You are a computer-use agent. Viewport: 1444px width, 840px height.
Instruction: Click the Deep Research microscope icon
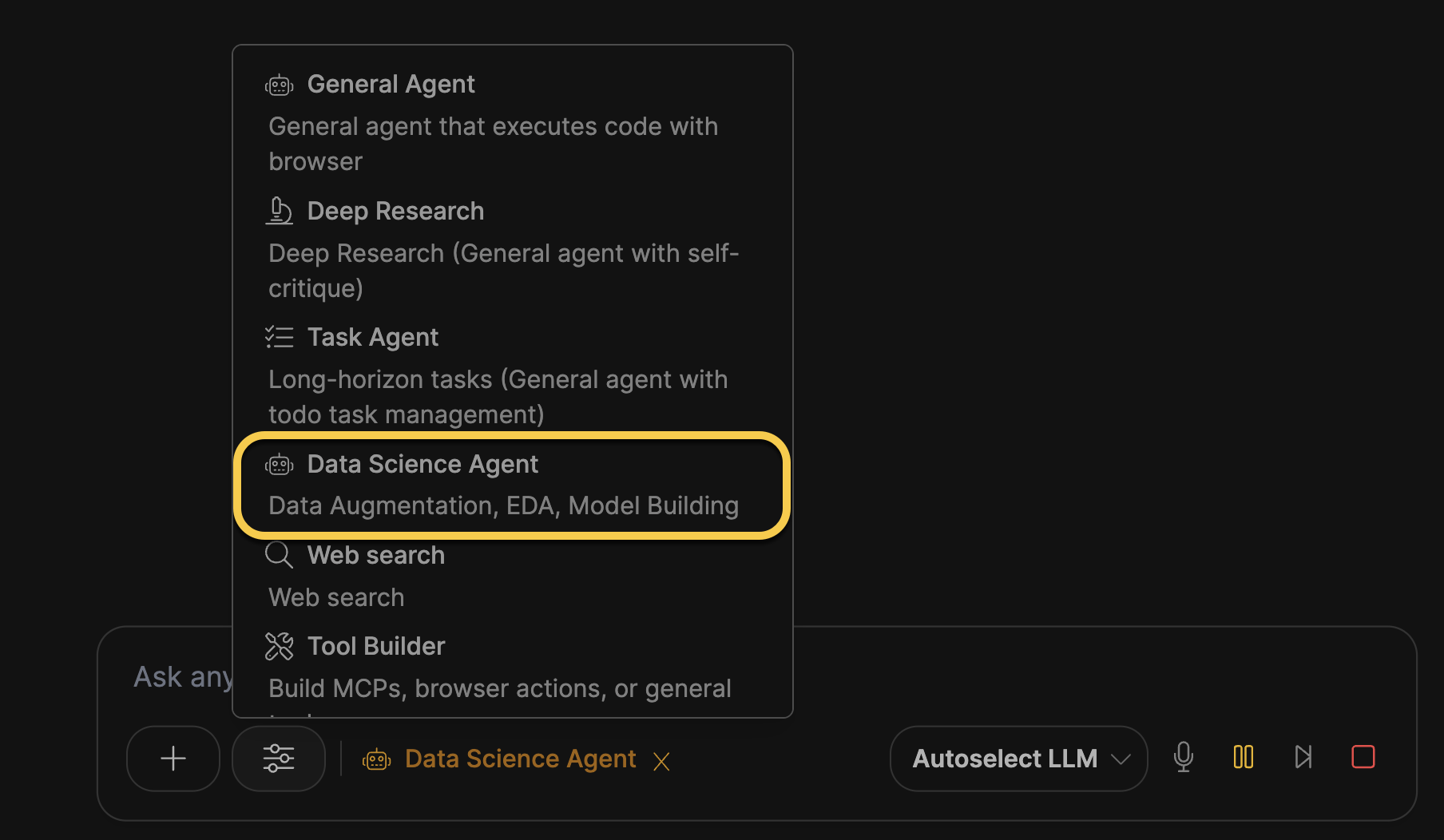tap(280, 212)
